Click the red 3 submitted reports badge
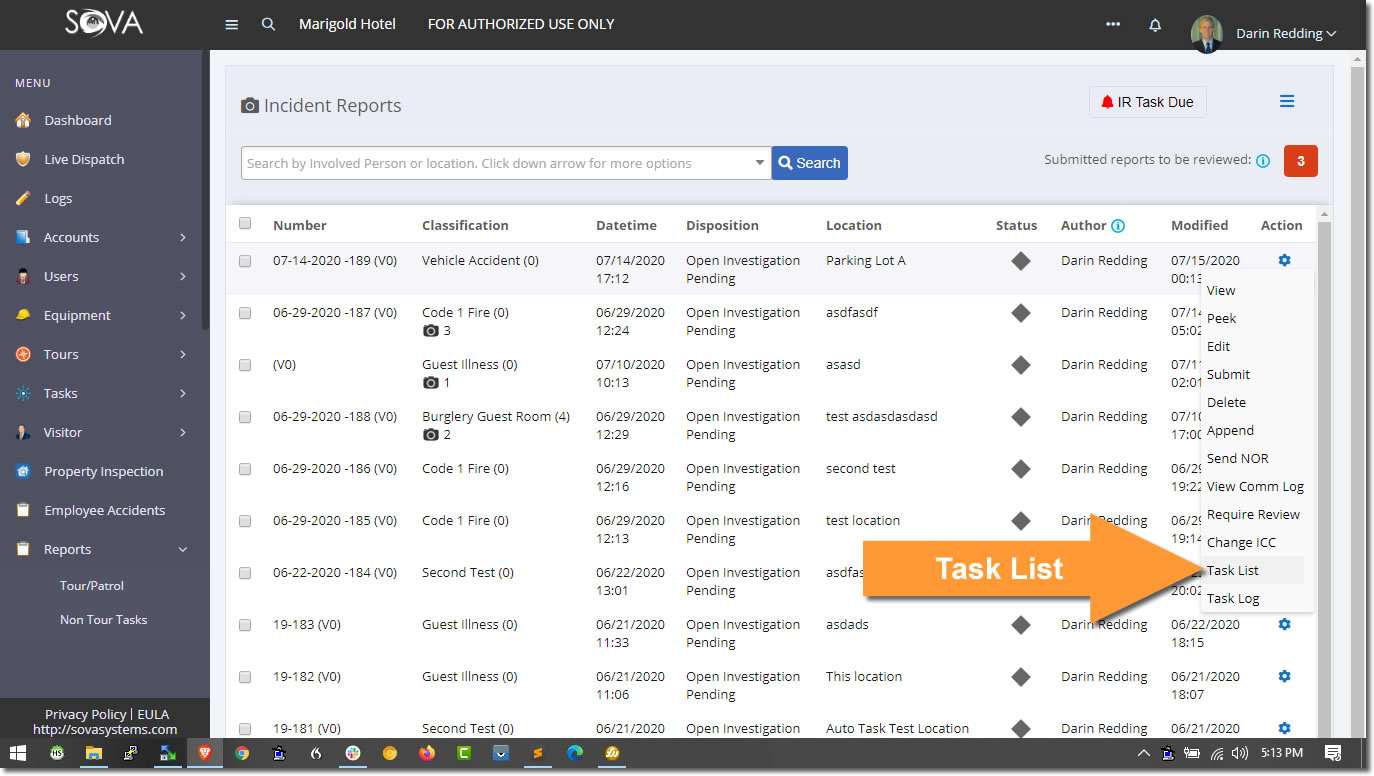The width and height of the screenshot is (1374, 776). (1300, 161)
